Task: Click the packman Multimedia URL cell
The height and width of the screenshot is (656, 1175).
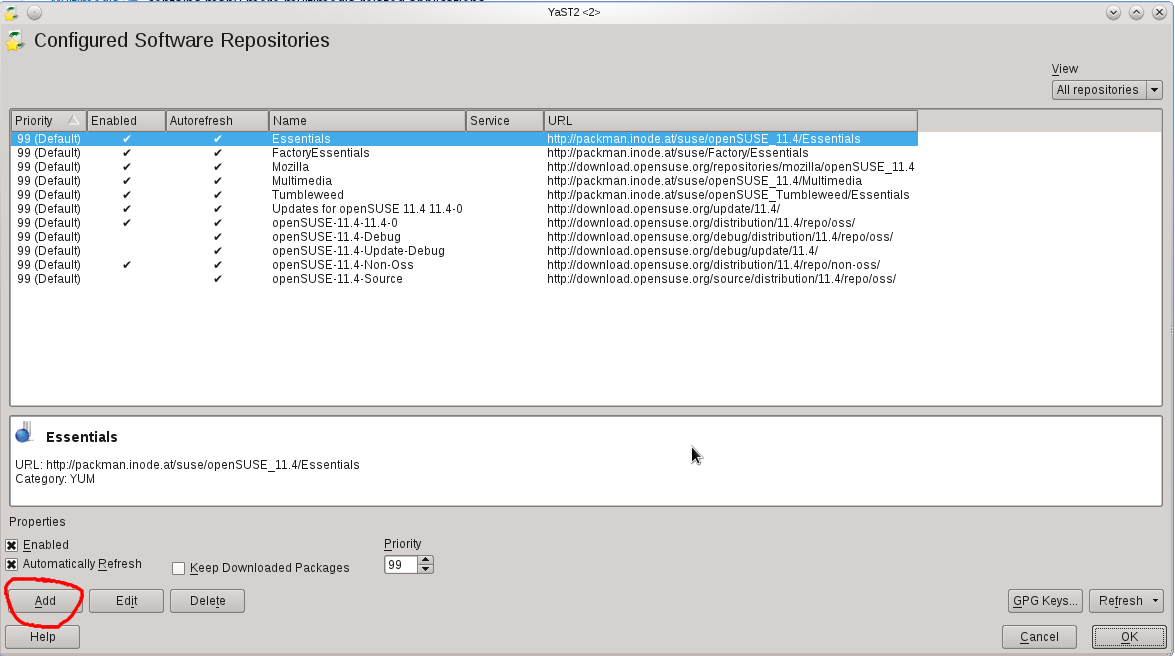Action: point(704,181)
